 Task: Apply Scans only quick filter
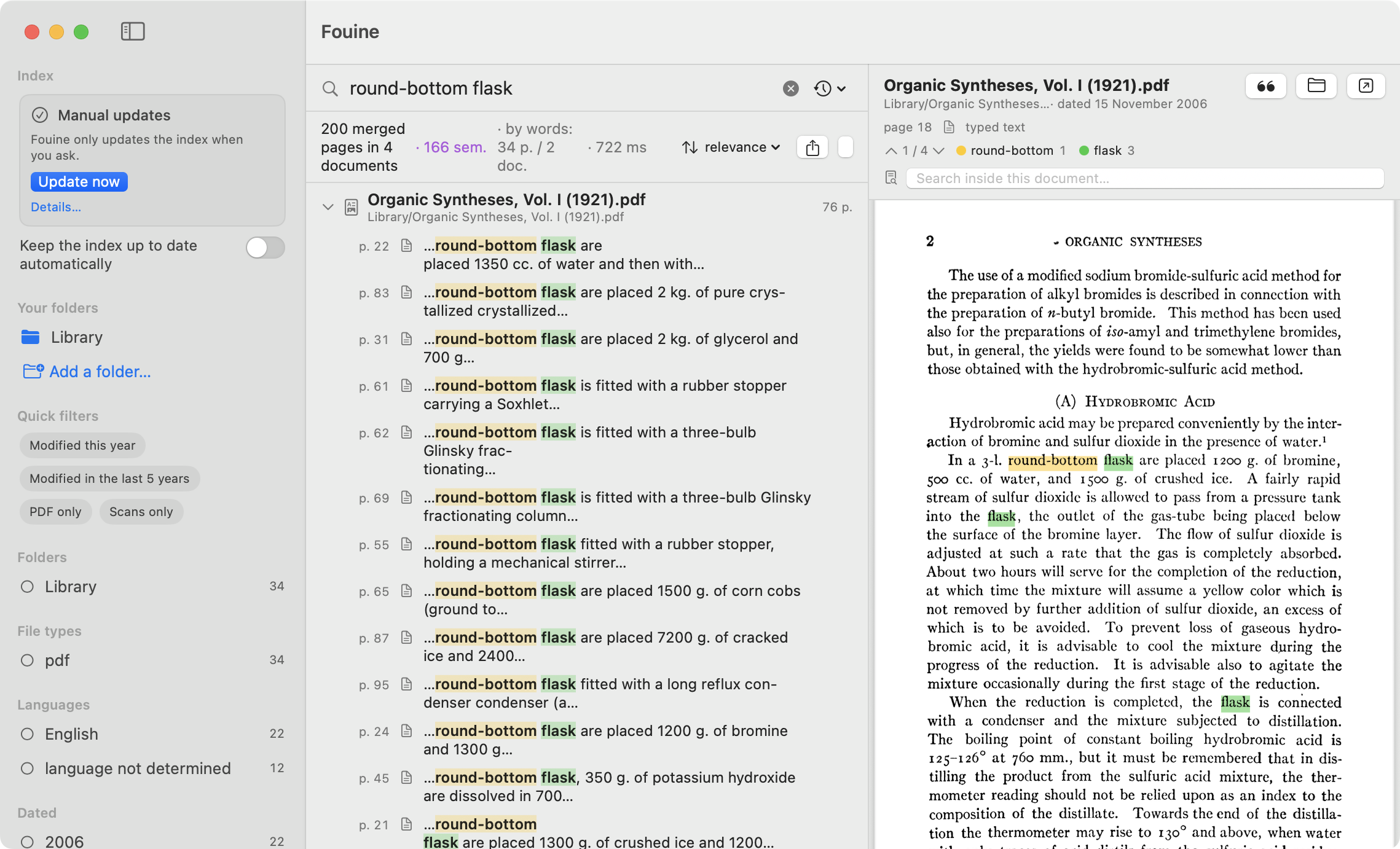141,512
